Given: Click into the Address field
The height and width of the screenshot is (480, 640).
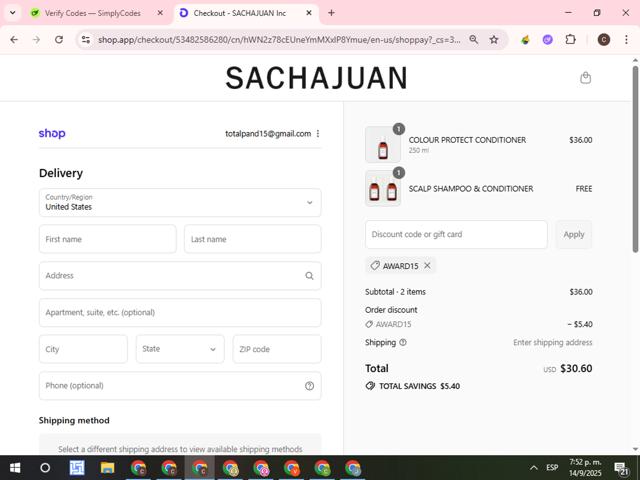Looking at the screenshot, I should pyautogui.click(x=180, y=276).
